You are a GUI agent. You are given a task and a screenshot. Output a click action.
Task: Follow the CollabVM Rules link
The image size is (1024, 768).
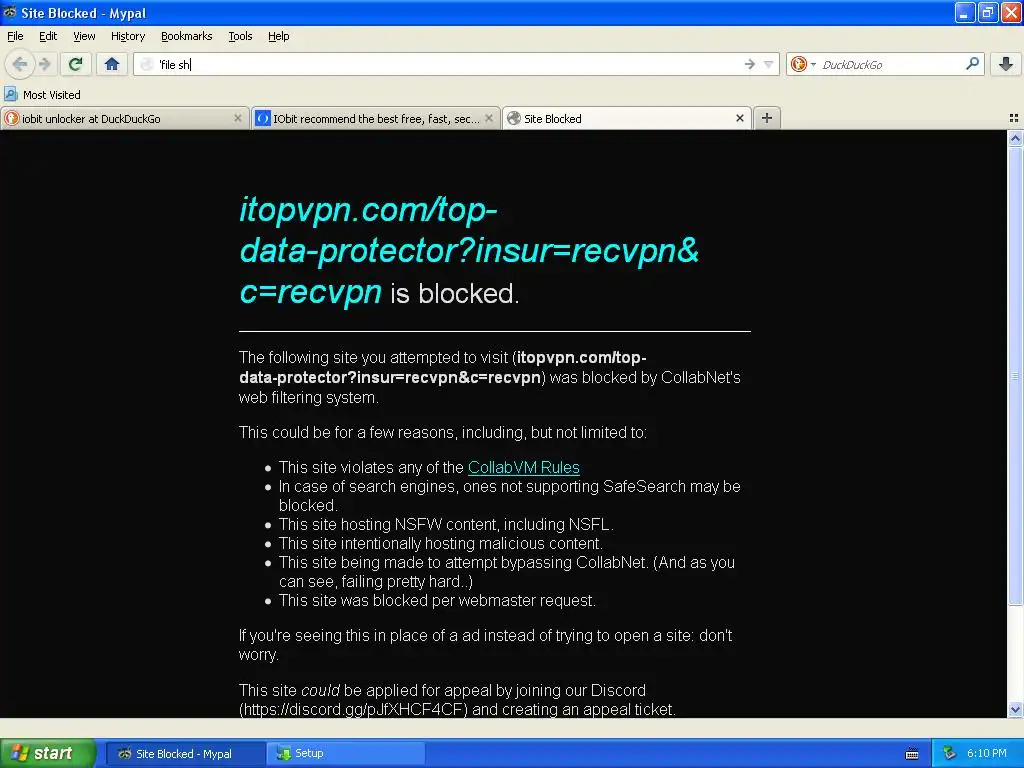tap(524, 468)
